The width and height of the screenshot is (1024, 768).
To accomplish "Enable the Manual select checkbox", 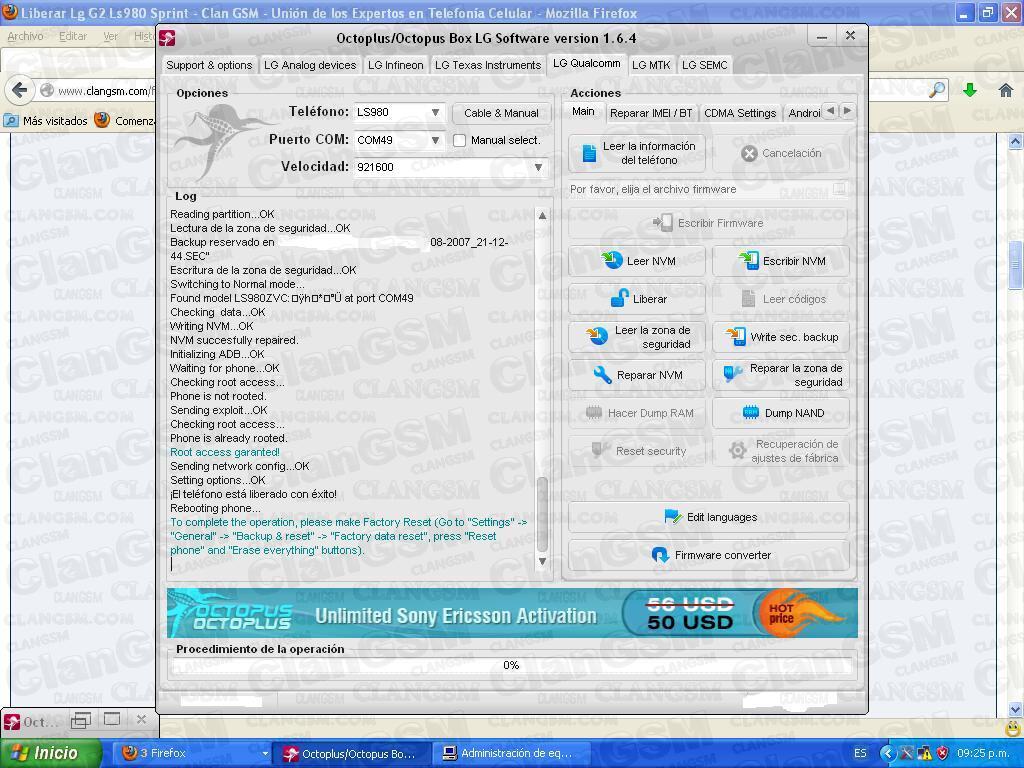I will tap(460, 140).
